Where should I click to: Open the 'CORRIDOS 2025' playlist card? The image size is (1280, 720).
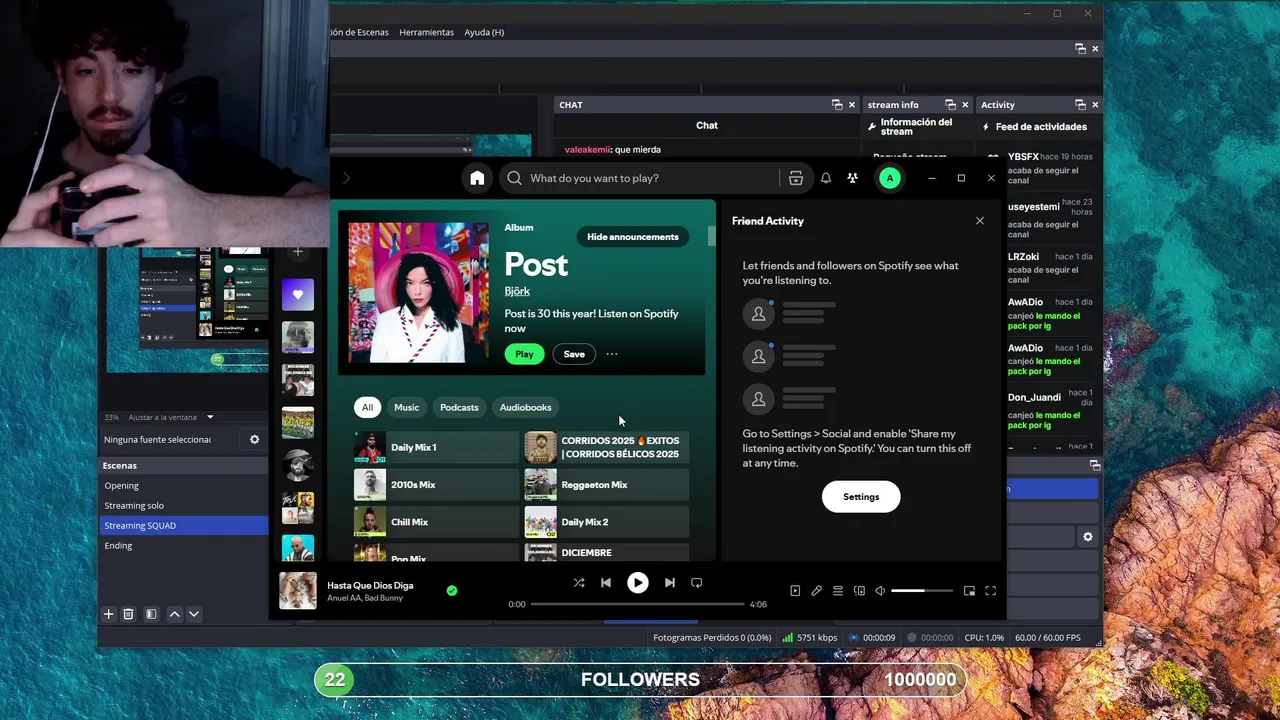pos(606,447)
